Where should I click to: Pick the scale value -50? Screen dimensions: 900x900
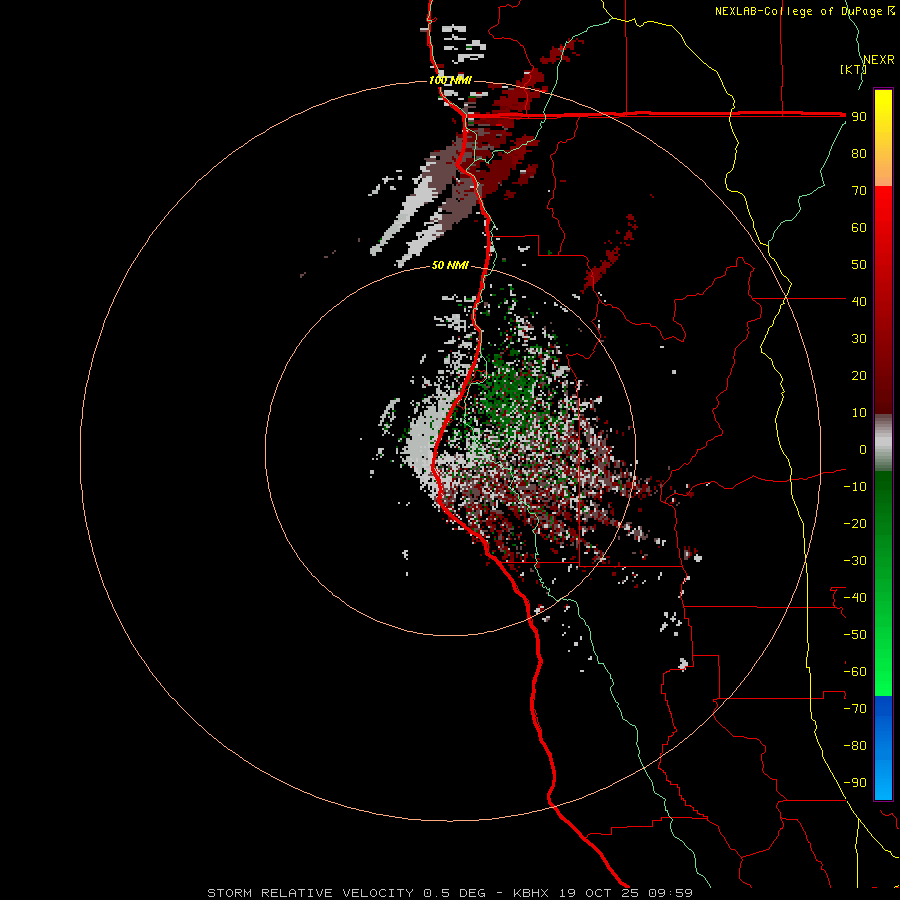coord(855,635)
